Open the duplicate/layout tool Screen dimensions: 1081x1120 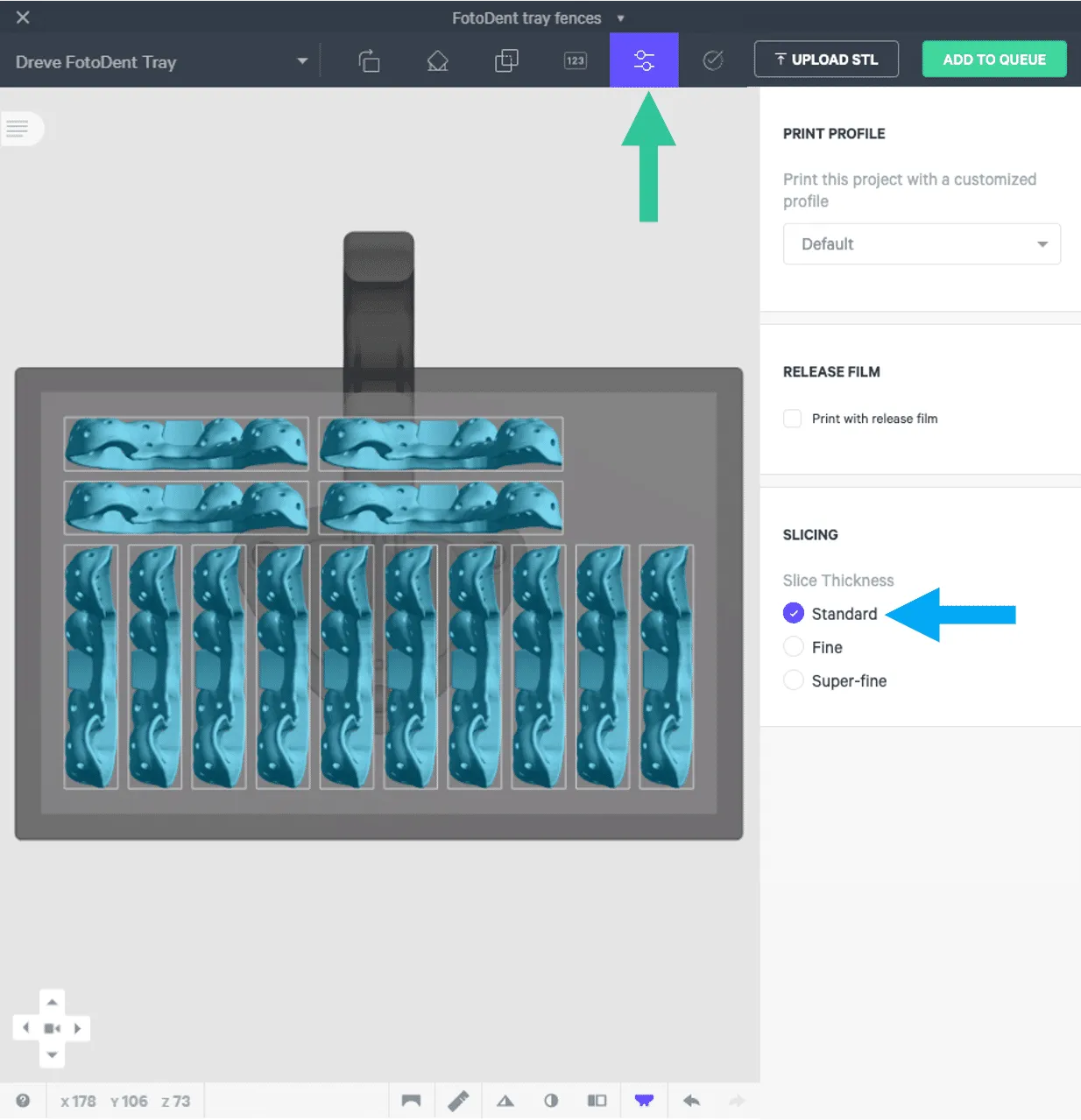[x=506, y=60]
